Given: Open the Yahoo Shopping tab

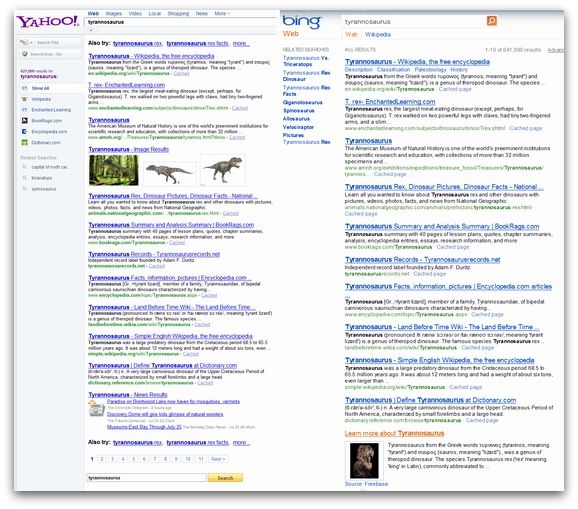Looking at the screenshot, I should click(x=178, y=14).
